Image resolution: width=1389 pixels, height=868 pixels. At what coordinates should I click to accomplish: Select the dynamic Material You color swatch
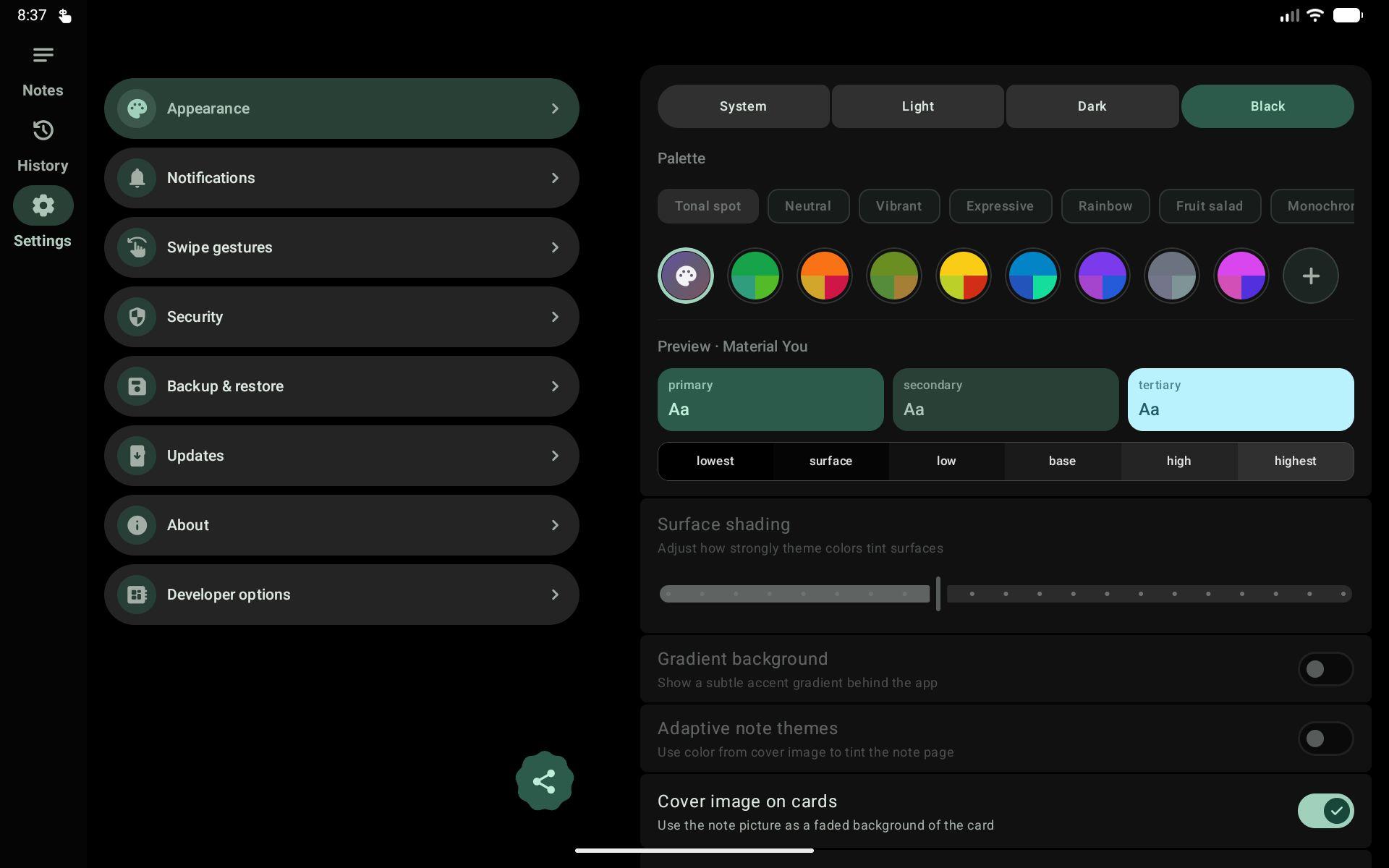685,276
